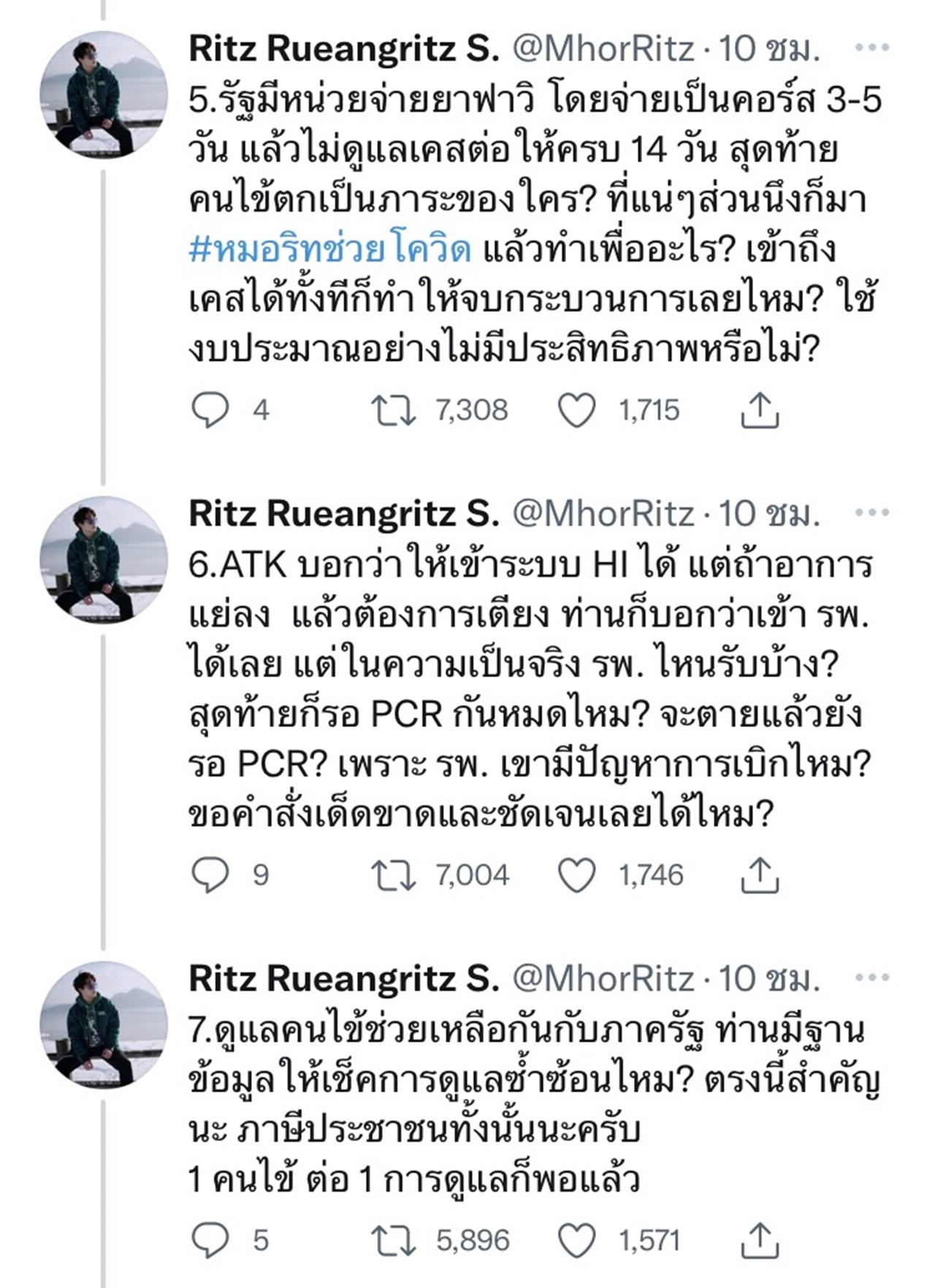Like the tweet with 1,571 likes
The width and height of the screenshot is (935, 1288).
click(x=577, y=1240)
